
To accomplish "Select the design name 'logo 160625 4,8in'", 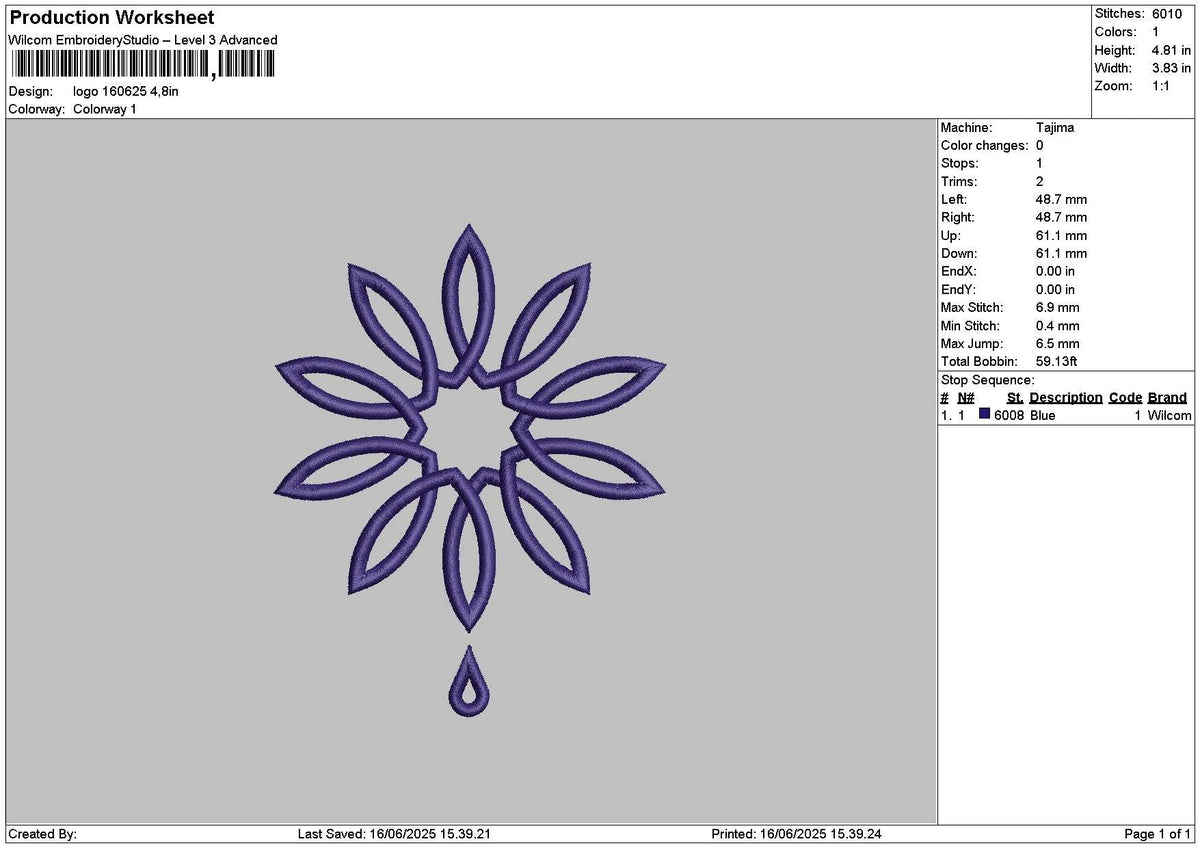I will 126,91.
